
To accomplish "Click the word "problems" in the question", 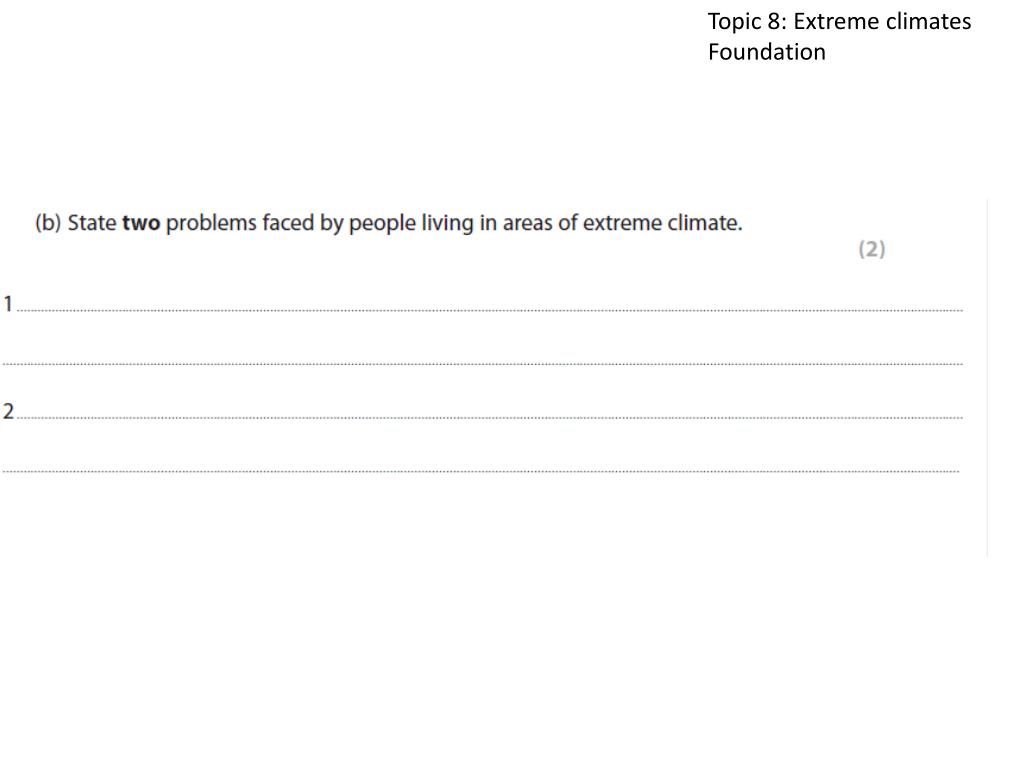I will tap(211, 223).
